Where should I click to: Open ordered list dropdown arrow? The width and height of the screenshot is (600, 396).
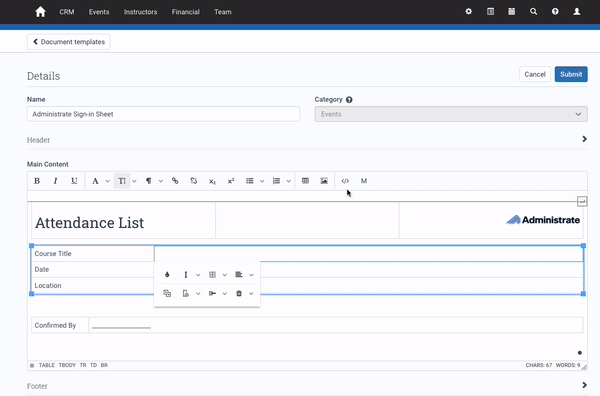(289, 181)
